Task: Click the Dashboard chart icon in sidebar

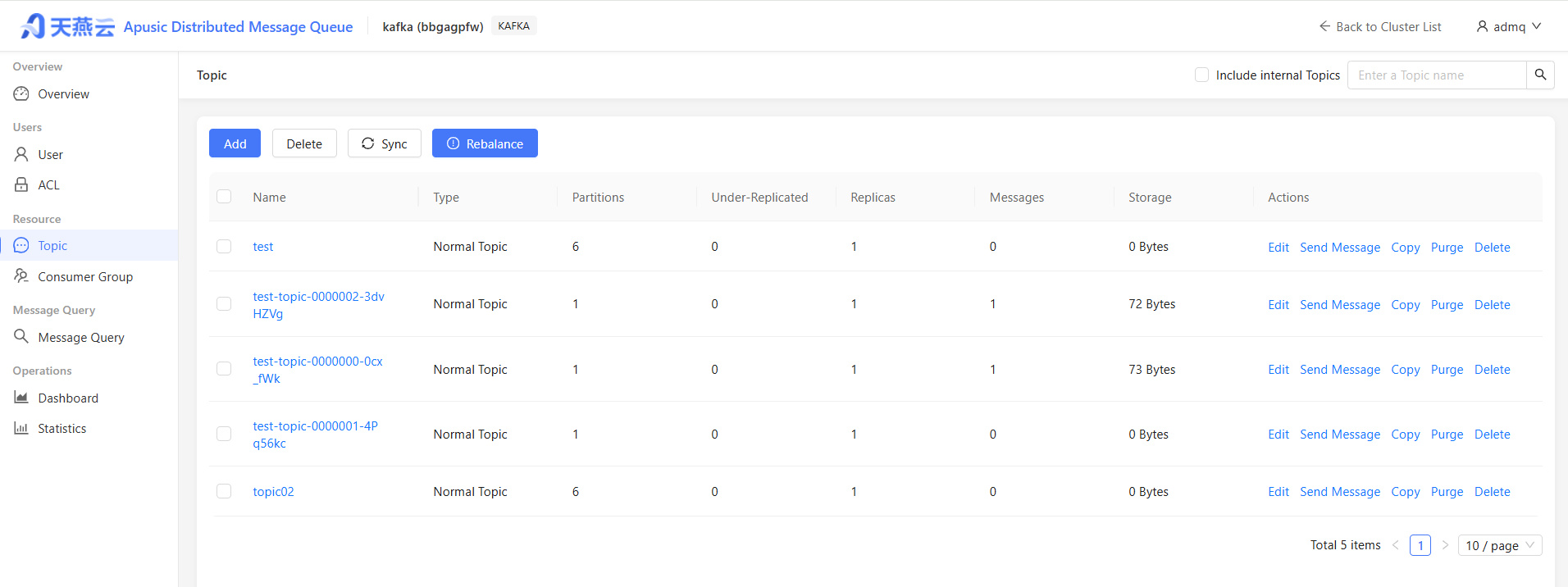Action: [x=21, y=398]
